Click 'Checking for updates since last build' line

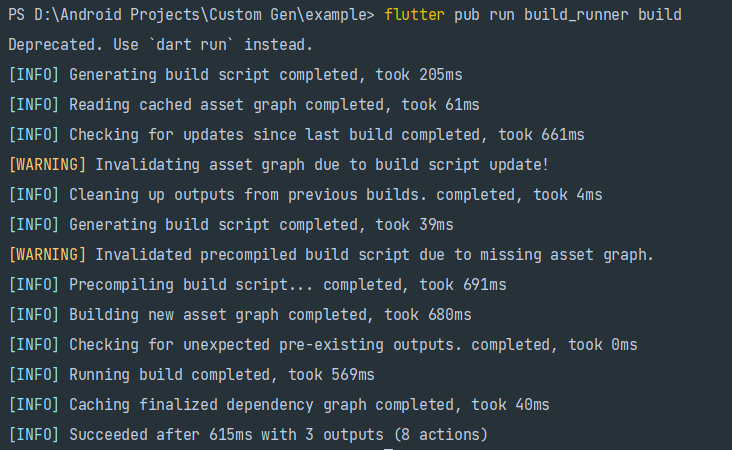(x=296, y=135)
